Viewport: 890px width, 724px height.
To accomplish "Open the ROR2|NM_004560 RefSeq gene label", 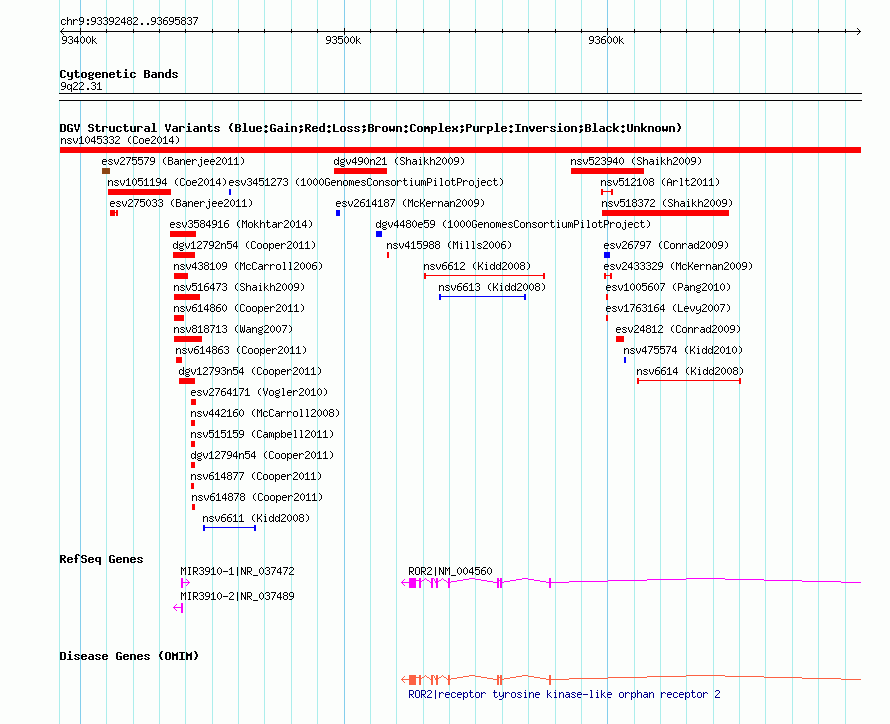I will tap(450, 571).
